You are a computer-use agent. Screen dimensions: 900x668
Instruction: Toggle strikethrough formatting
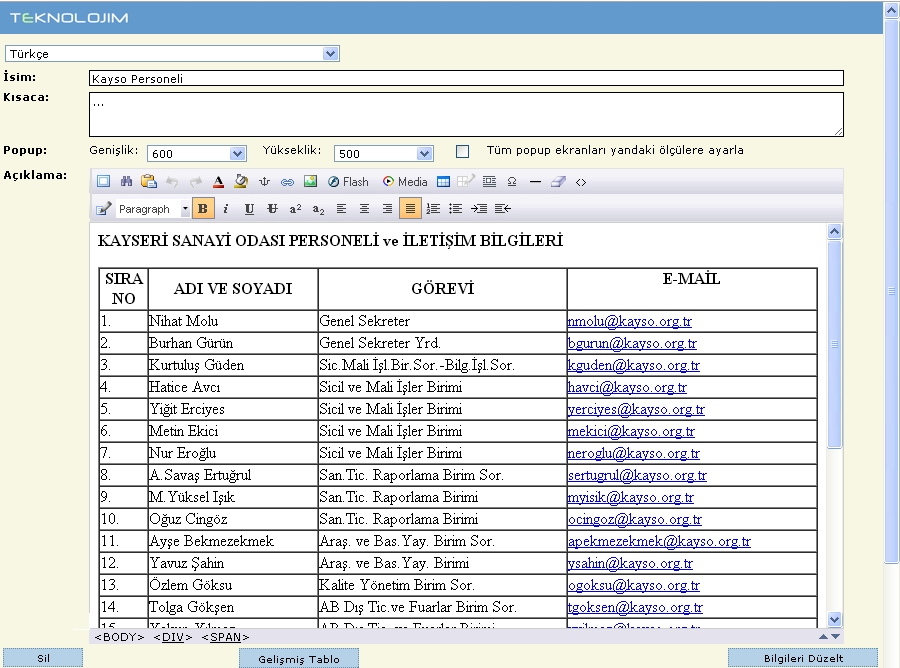tap(272, 208)
